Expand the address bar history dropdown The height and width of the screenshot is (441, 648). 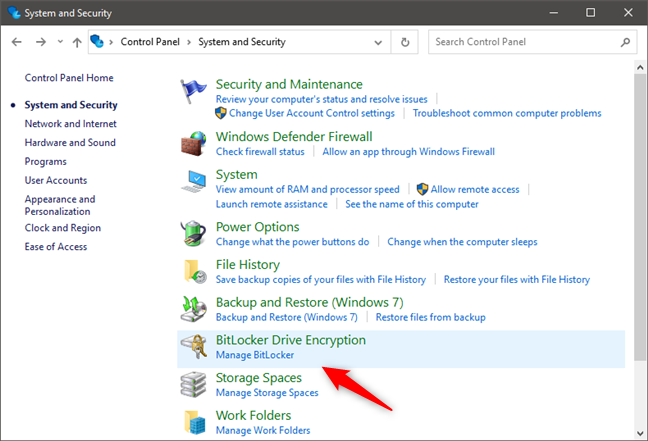point(378,42)
